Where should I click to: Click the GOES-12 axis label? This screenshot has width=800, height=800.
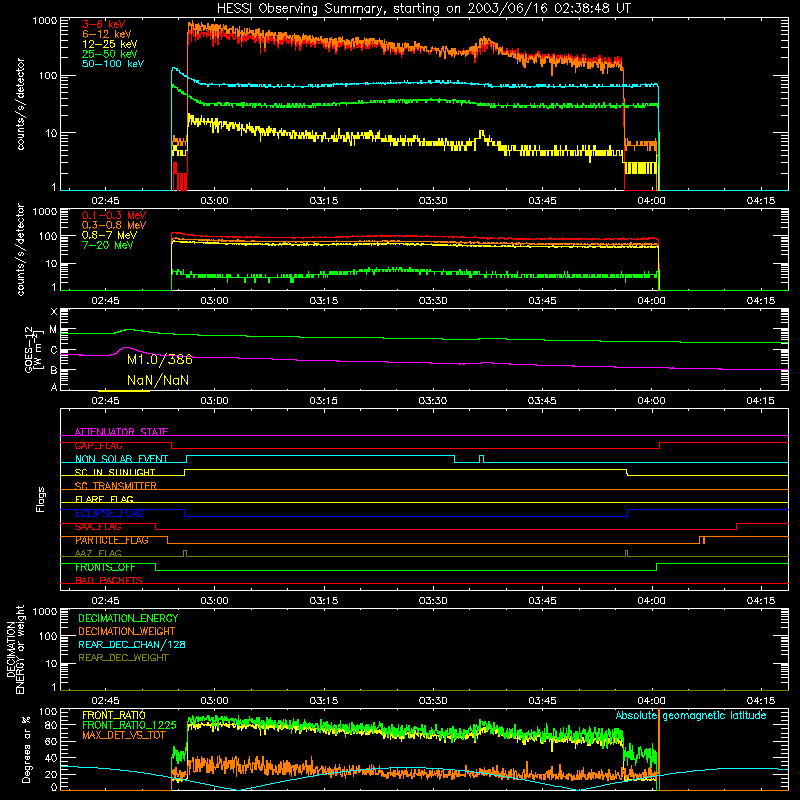tap(32, 349)
